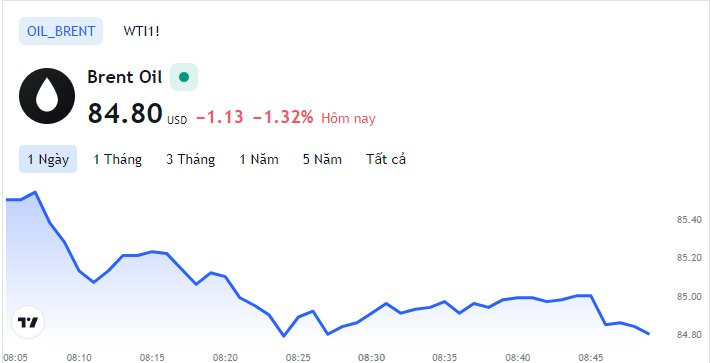Viewport: 711px width, 363px height.
Task: Click the 84.80 price value
Action: click(x=125, y=113)
